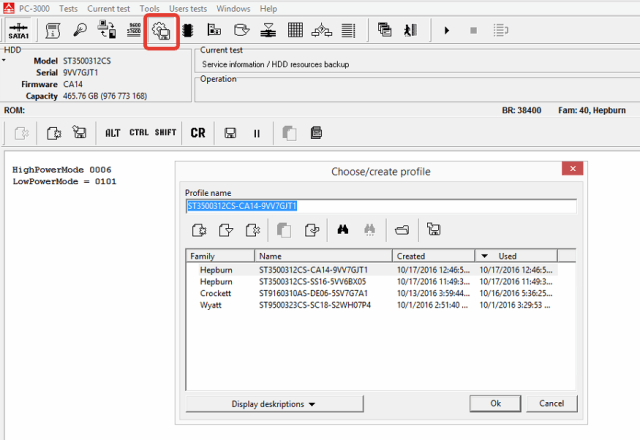This screenshot has height=440, width=640.
Task: Toggle the SHIFT key modifier button
Action: click(x=165, y=132)
